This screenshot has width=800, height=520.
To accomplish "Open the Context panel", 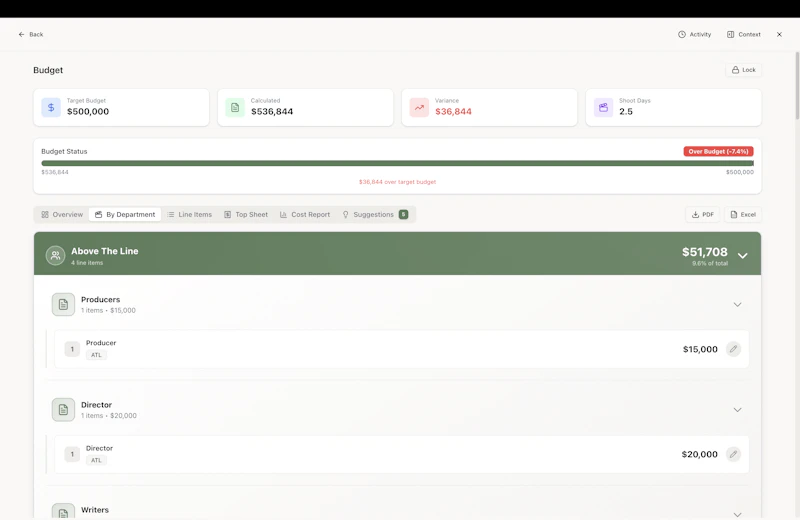I will click(743, 34).
